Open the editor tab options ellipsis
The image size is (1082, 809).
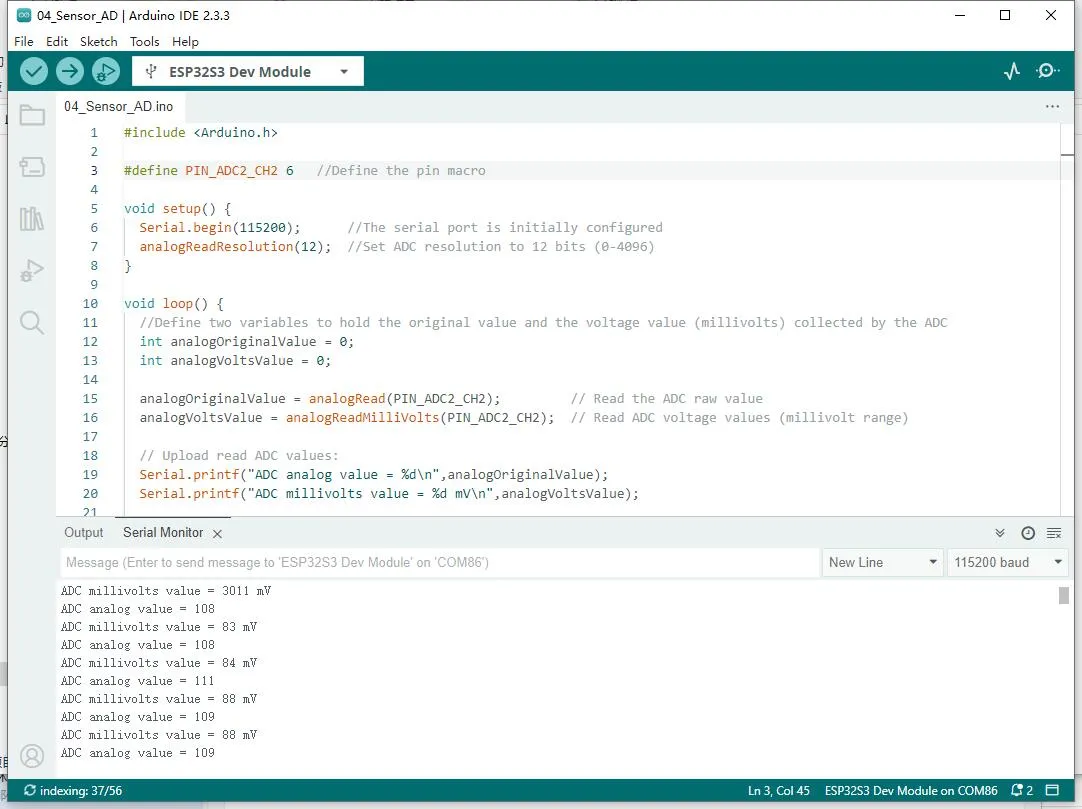tap(1052, 106)
